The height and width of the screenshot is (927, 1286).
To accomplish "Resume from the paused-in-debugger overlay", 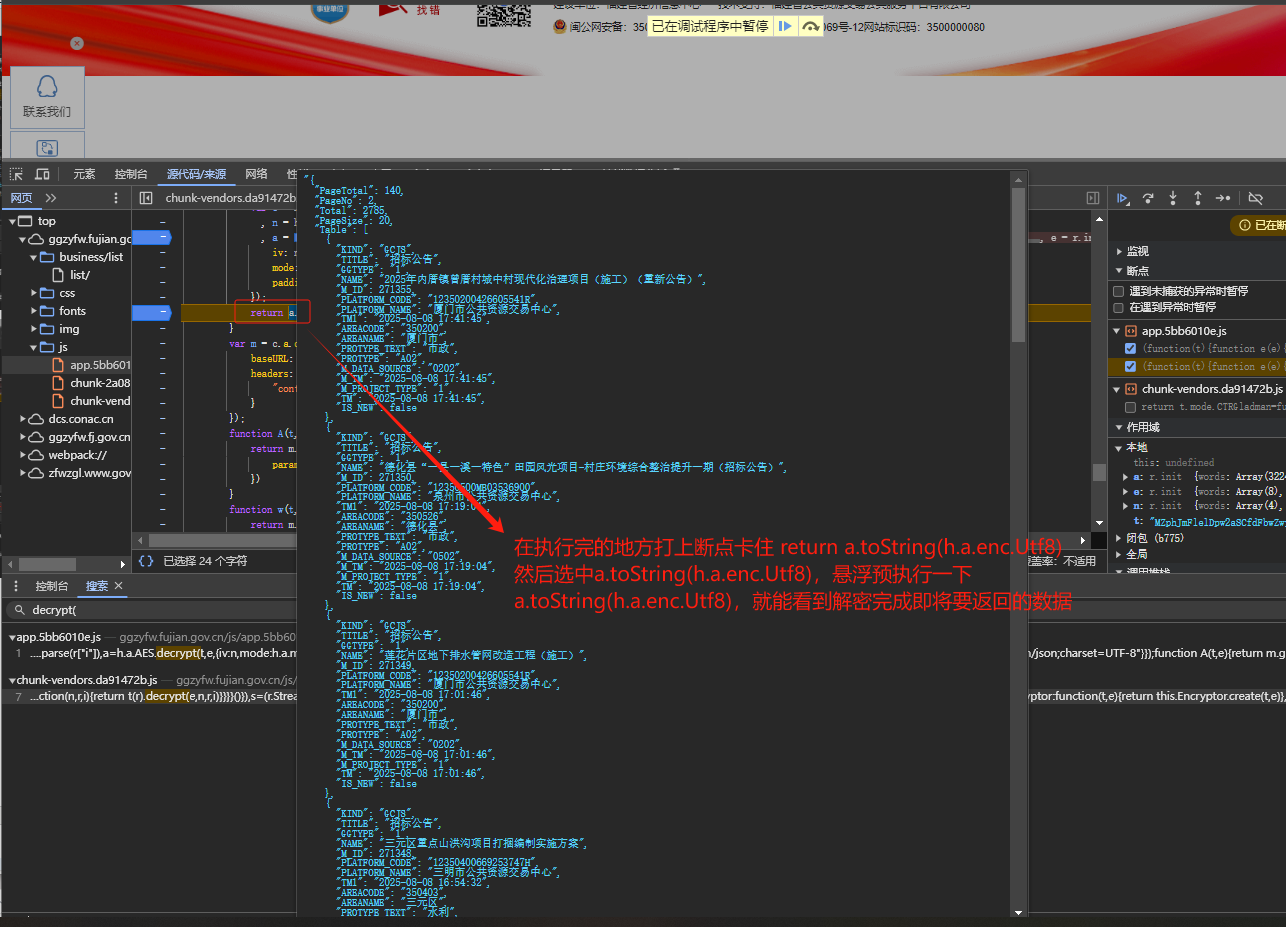I will [x=785, y=26].
